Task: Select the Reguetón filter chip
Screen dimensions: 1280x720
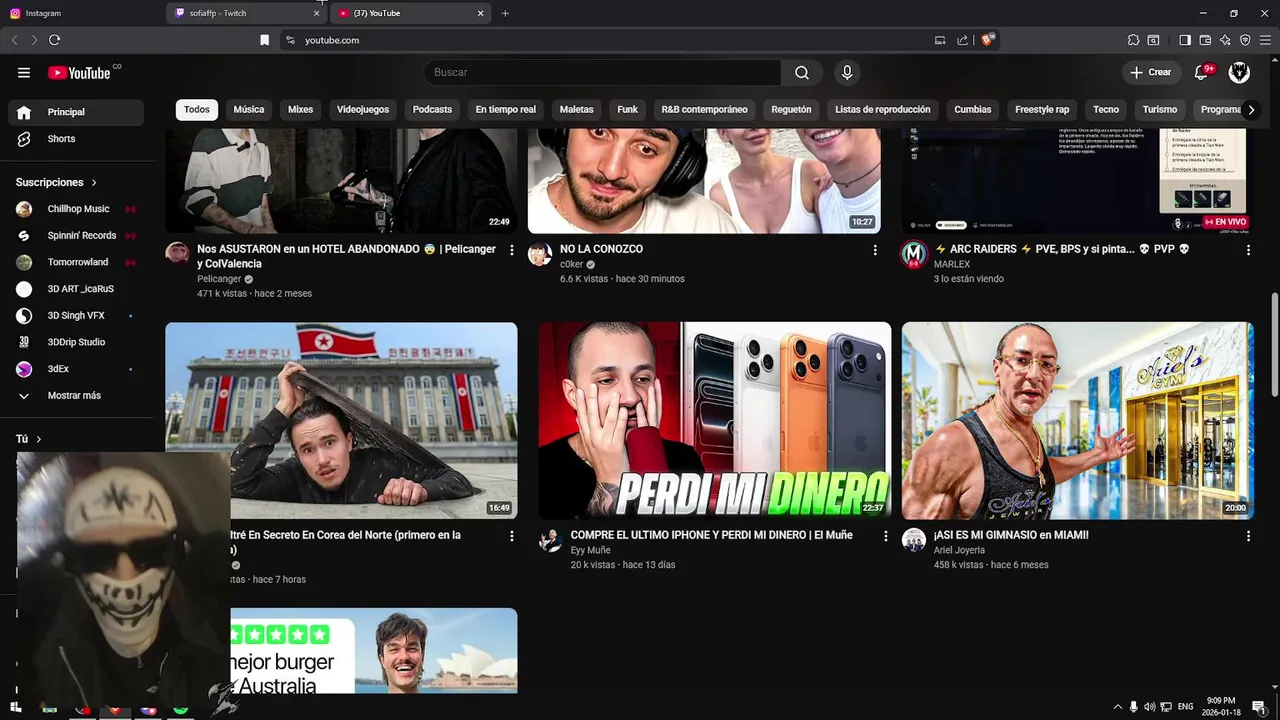Action: click(x=791, y=109)
